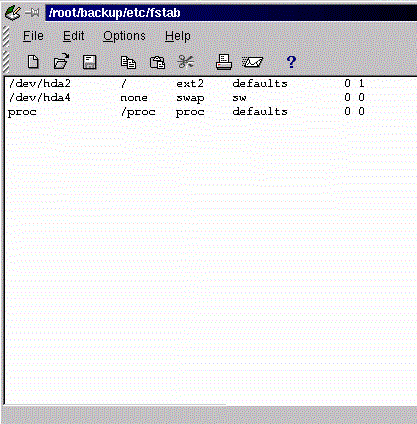Click the blue question mark help icon

click(x=291, y=62)
